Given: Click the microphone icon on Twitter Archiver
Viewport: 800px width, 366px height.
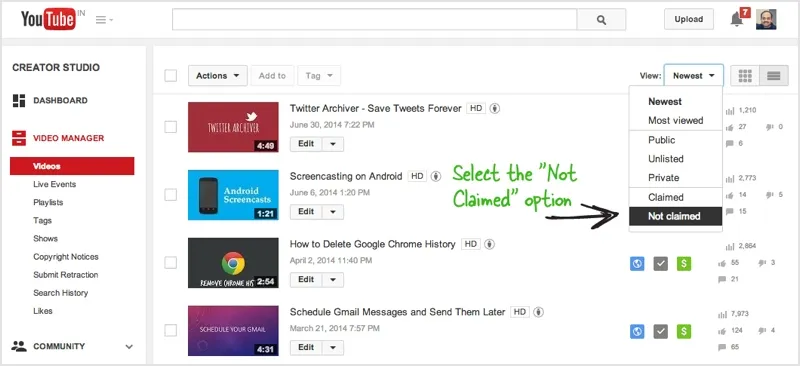Looking at the screenshot, I should click(495, 108).
